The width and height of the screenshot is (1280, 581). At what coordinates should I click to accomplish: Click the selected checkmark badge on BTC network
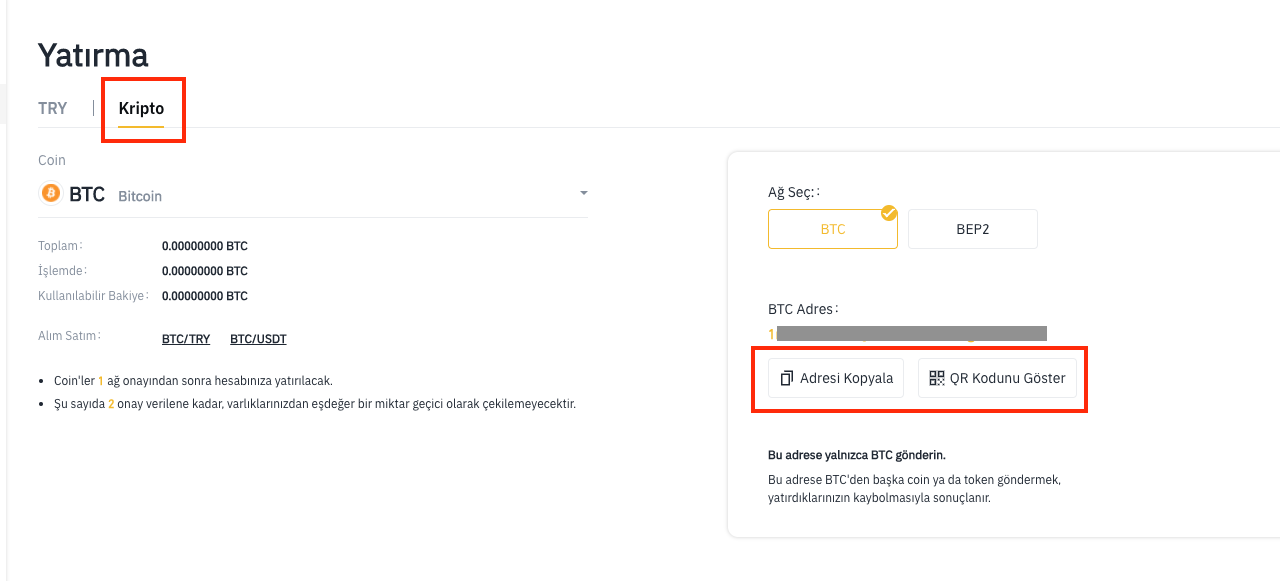[888, 213]
